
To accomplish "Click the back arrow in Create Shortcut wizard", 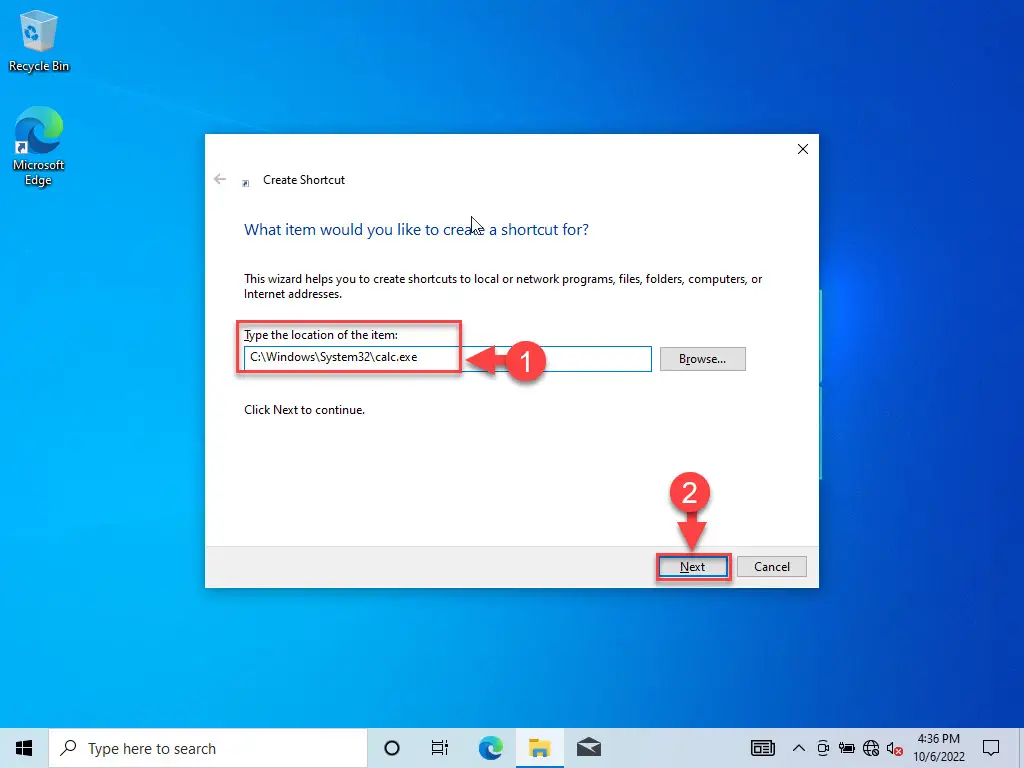I will point(220,179).
